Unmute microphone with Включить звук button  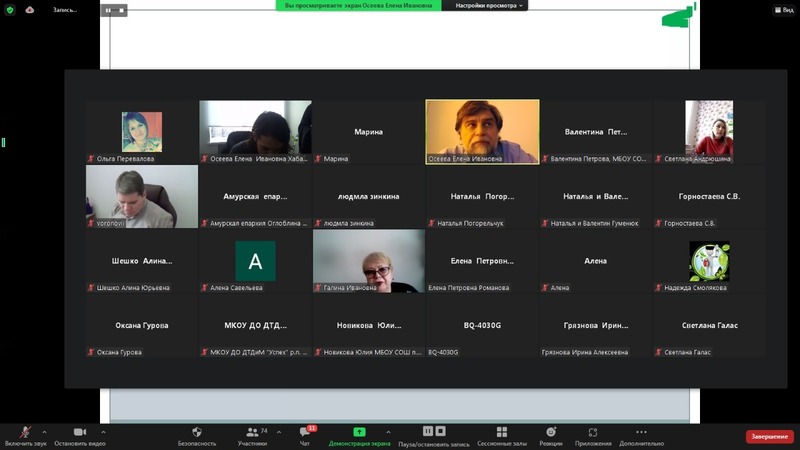click(25, 435)
